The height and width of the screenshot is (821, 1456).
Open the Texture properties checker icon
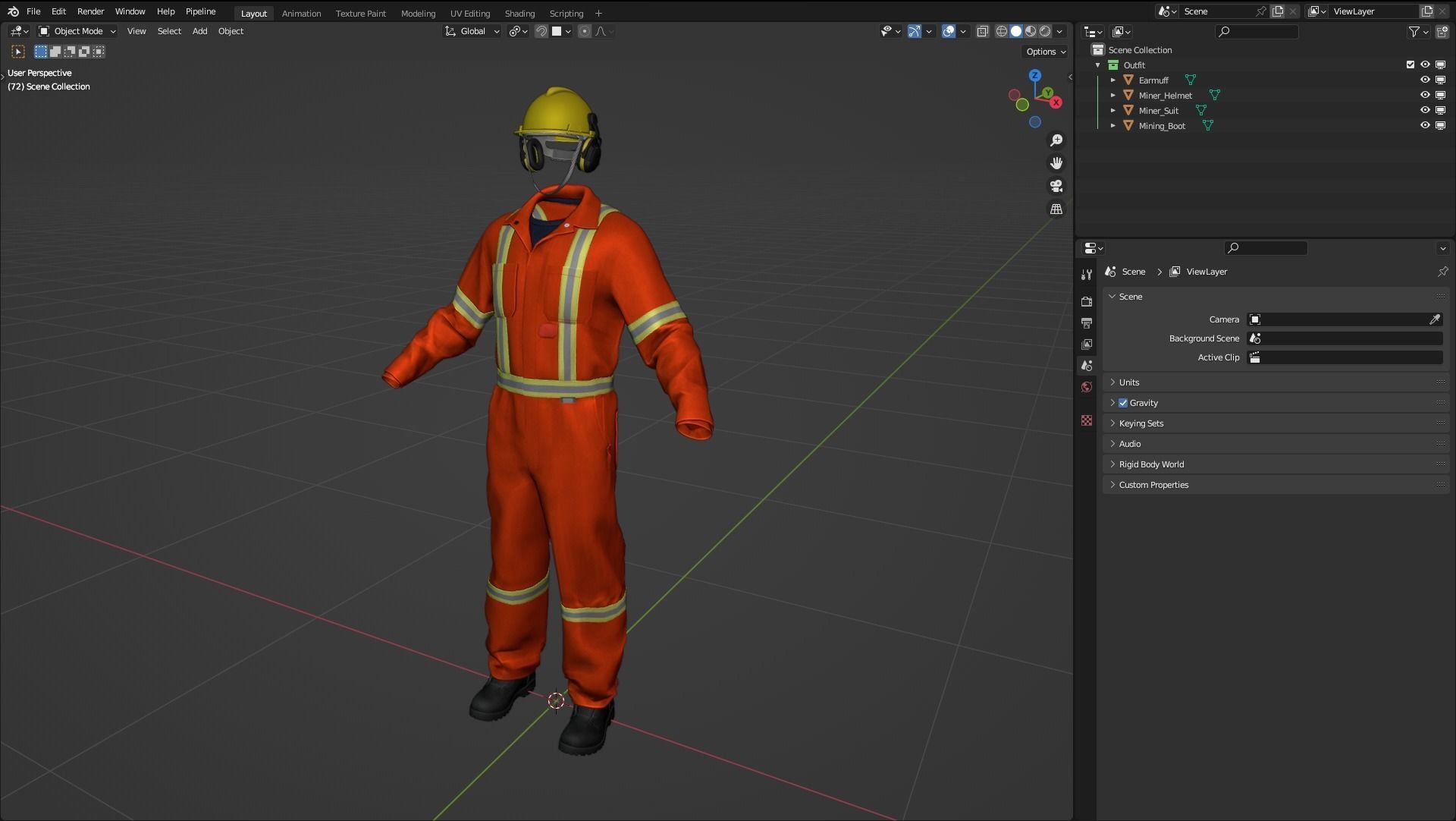(1087, 420)
